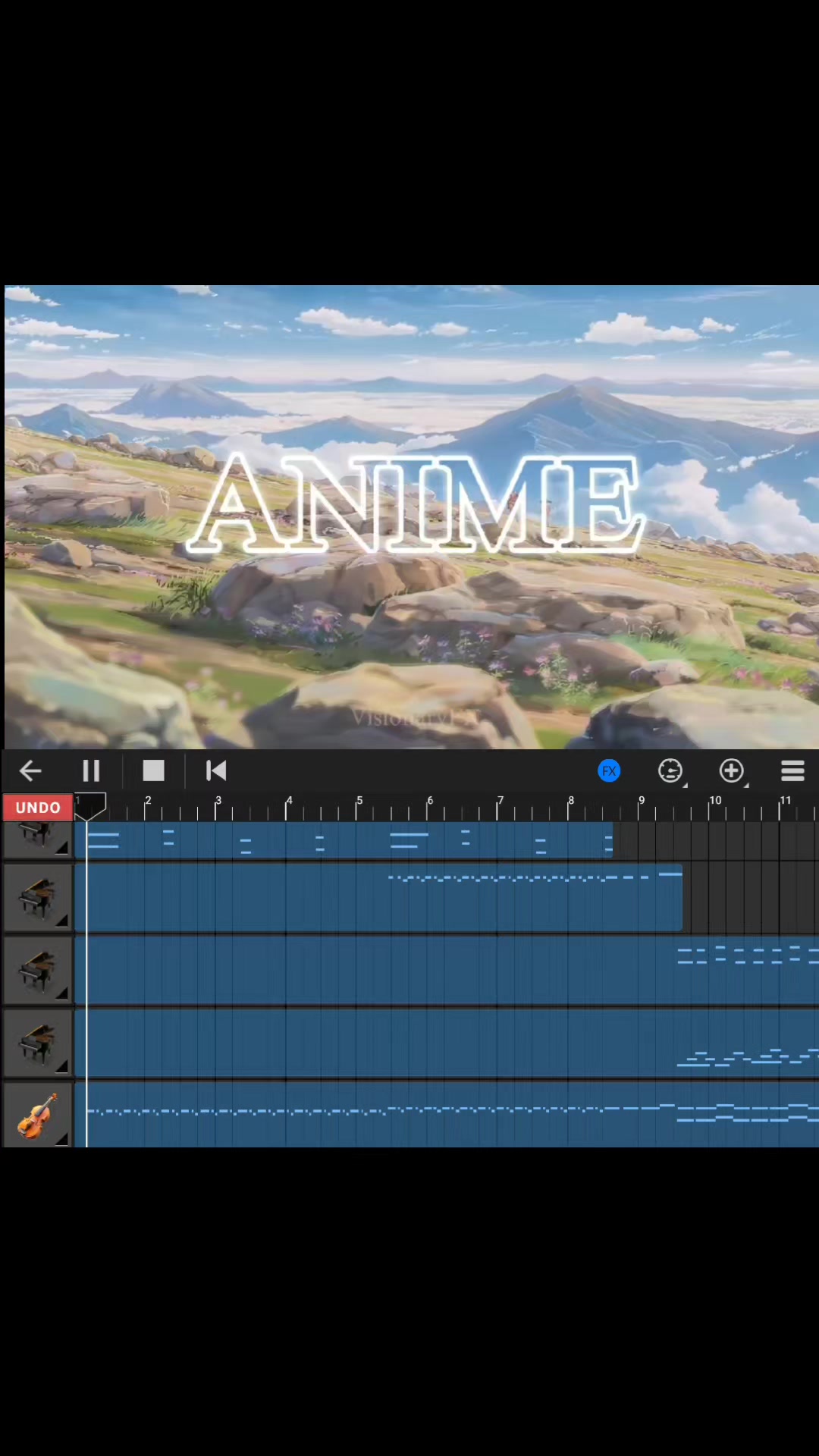Select the fourth piano track's MIDI clip

447,1044
